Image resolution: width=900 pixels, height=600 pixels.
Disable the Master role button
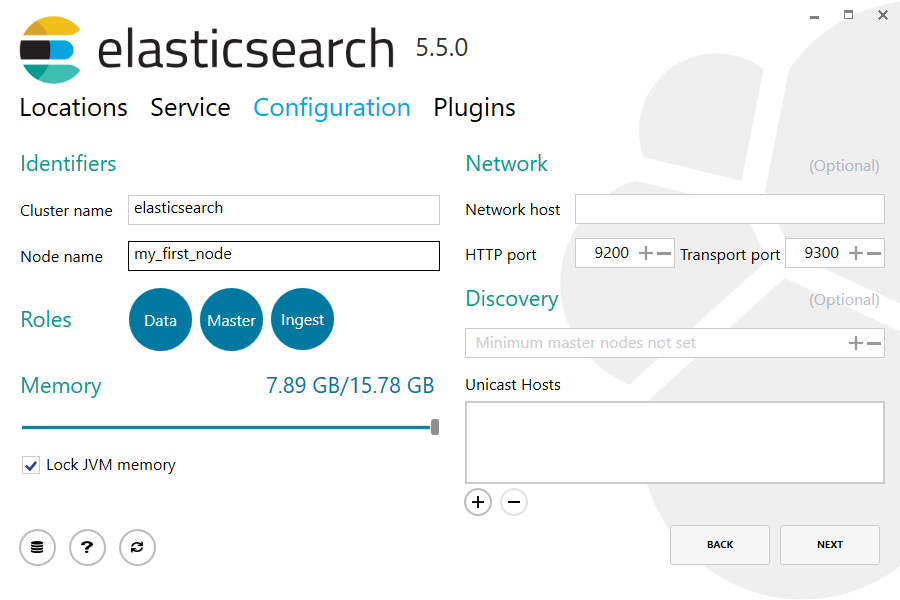tap(231, 320)
